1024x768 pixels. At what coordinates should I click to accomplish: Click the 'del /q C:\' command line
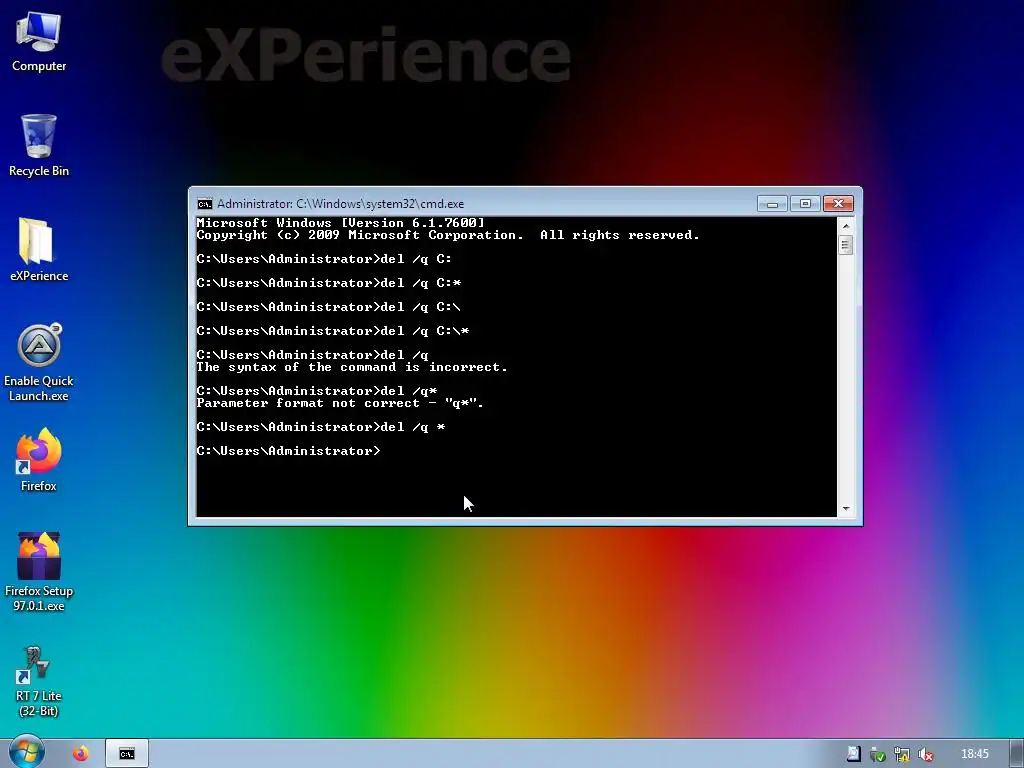[x=328, y=307]
